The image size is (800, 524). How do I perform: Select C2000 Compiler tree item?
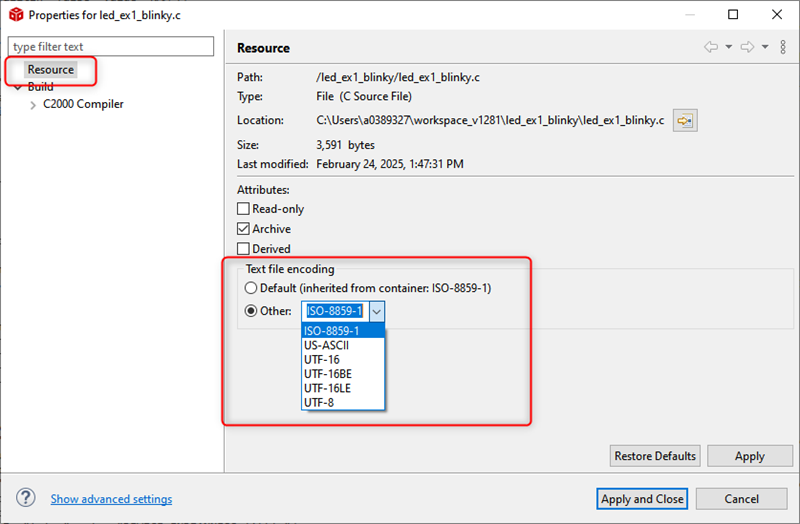[x=83, y=104]
